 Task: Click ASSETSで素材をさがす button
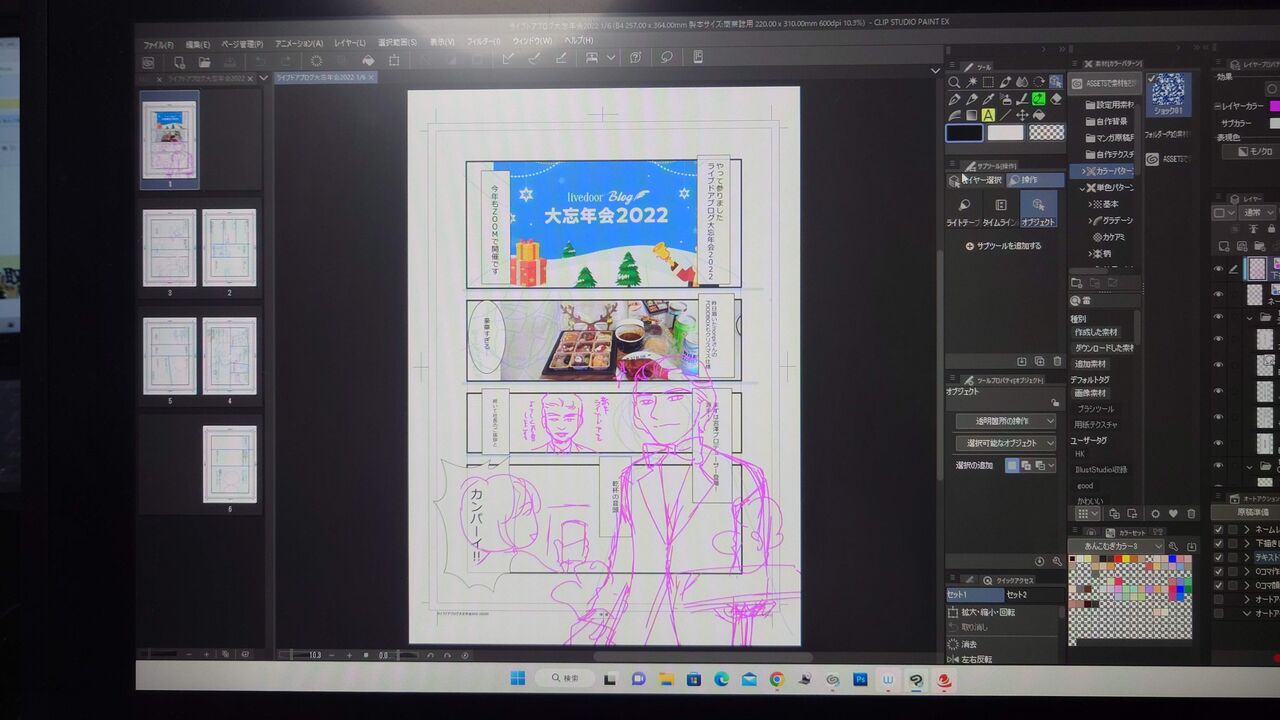click(x=1104, y=82)
